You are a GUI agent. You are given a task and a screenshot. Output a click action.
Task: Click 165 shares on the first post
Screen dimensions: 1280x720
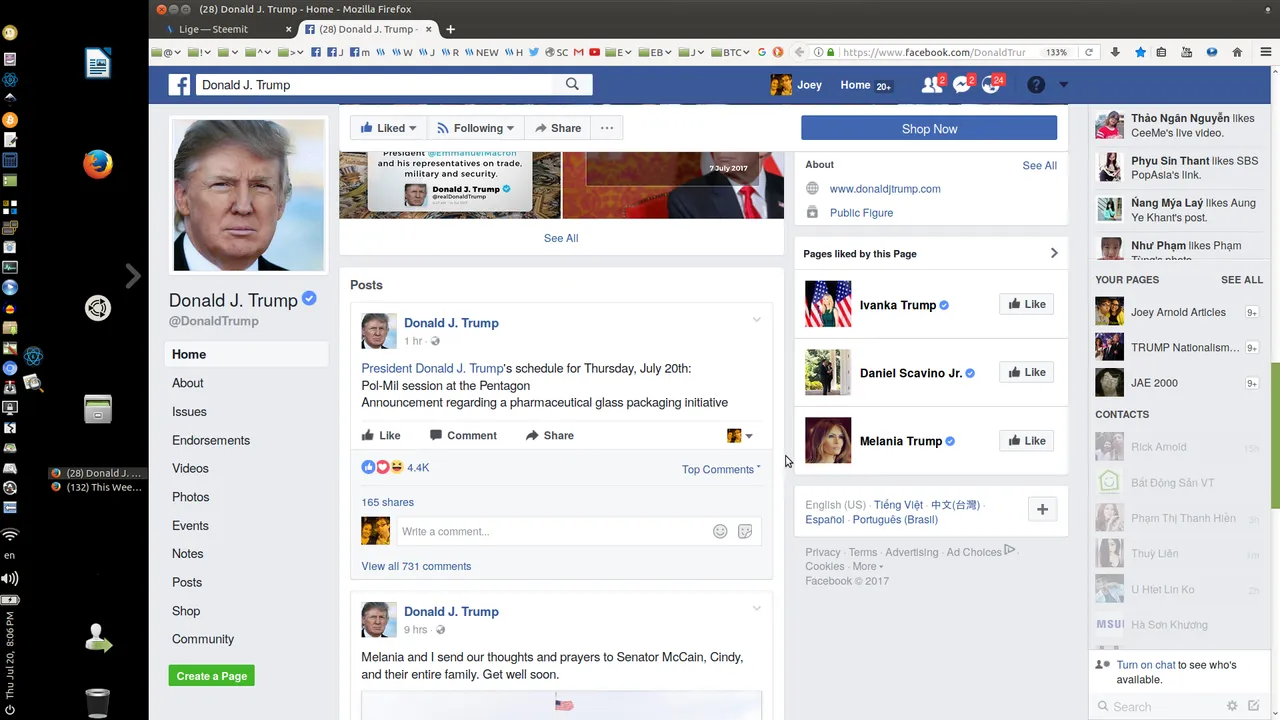(387, 502)
